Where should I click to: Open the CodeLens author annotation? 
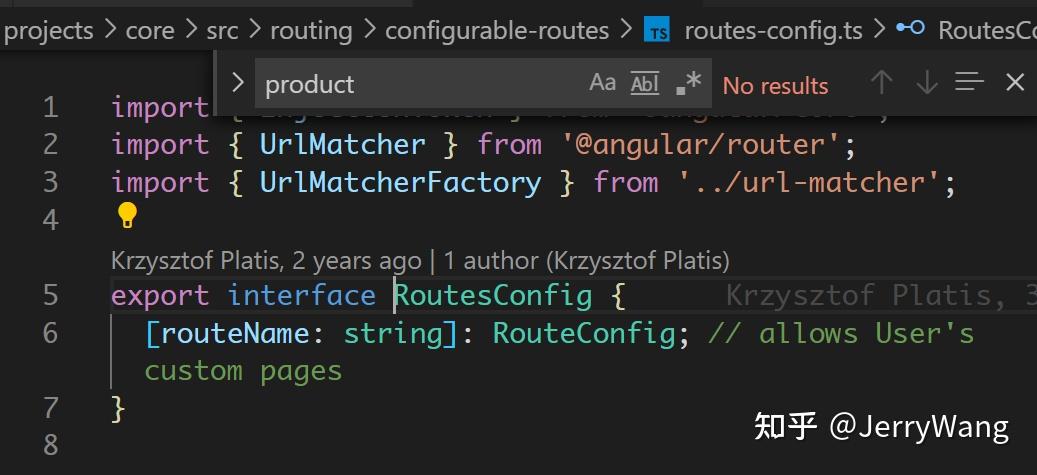coord(420,261)
